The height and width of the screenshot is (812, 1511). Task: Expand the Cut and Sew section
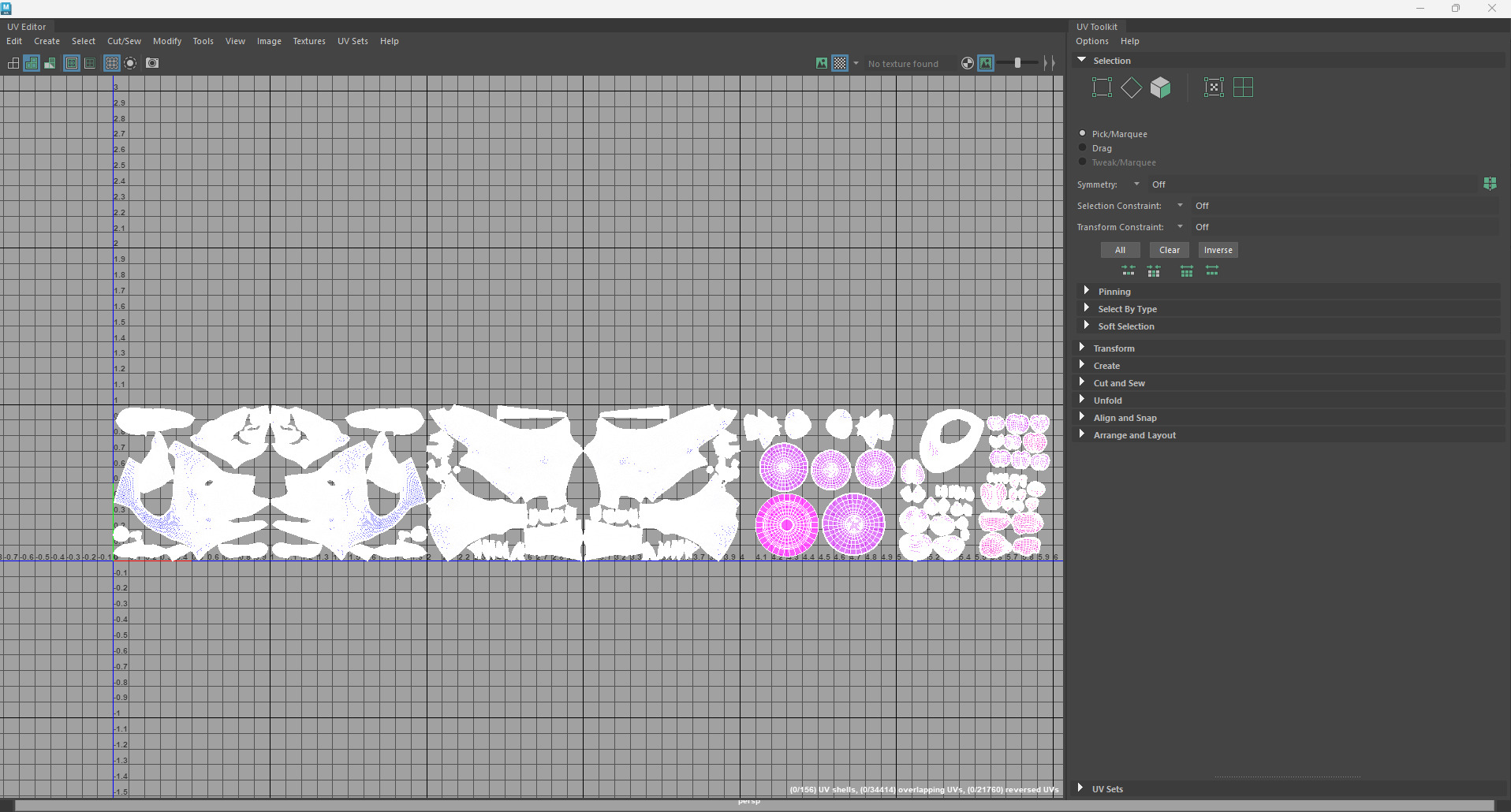1289,383
